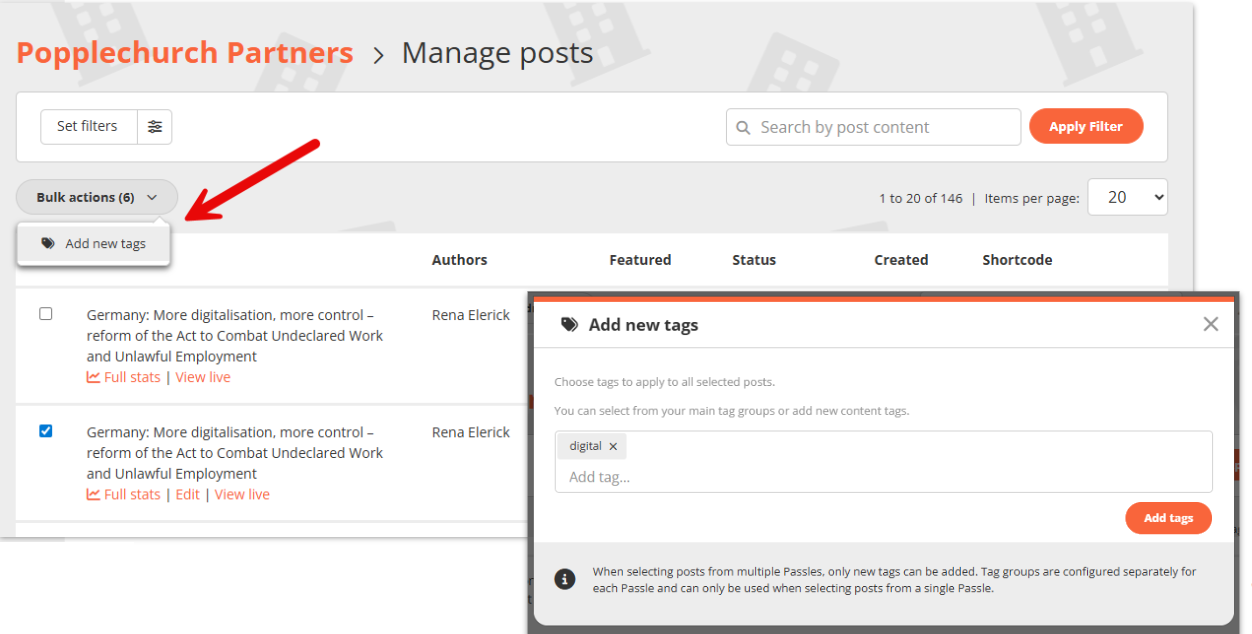Image resolution: width=1252 pixels, height=634 pixels.
Task: Click the filter sliders icon
Action: (154, 127)
